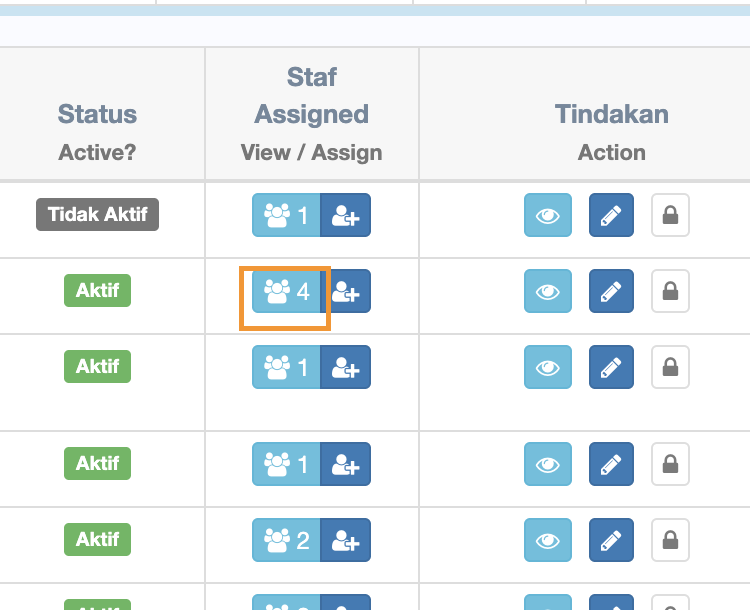Click the Aktif badge beside 2 staff
Image resolution: width=750 pixels, height=610 pixels.
tap(97, 539)
